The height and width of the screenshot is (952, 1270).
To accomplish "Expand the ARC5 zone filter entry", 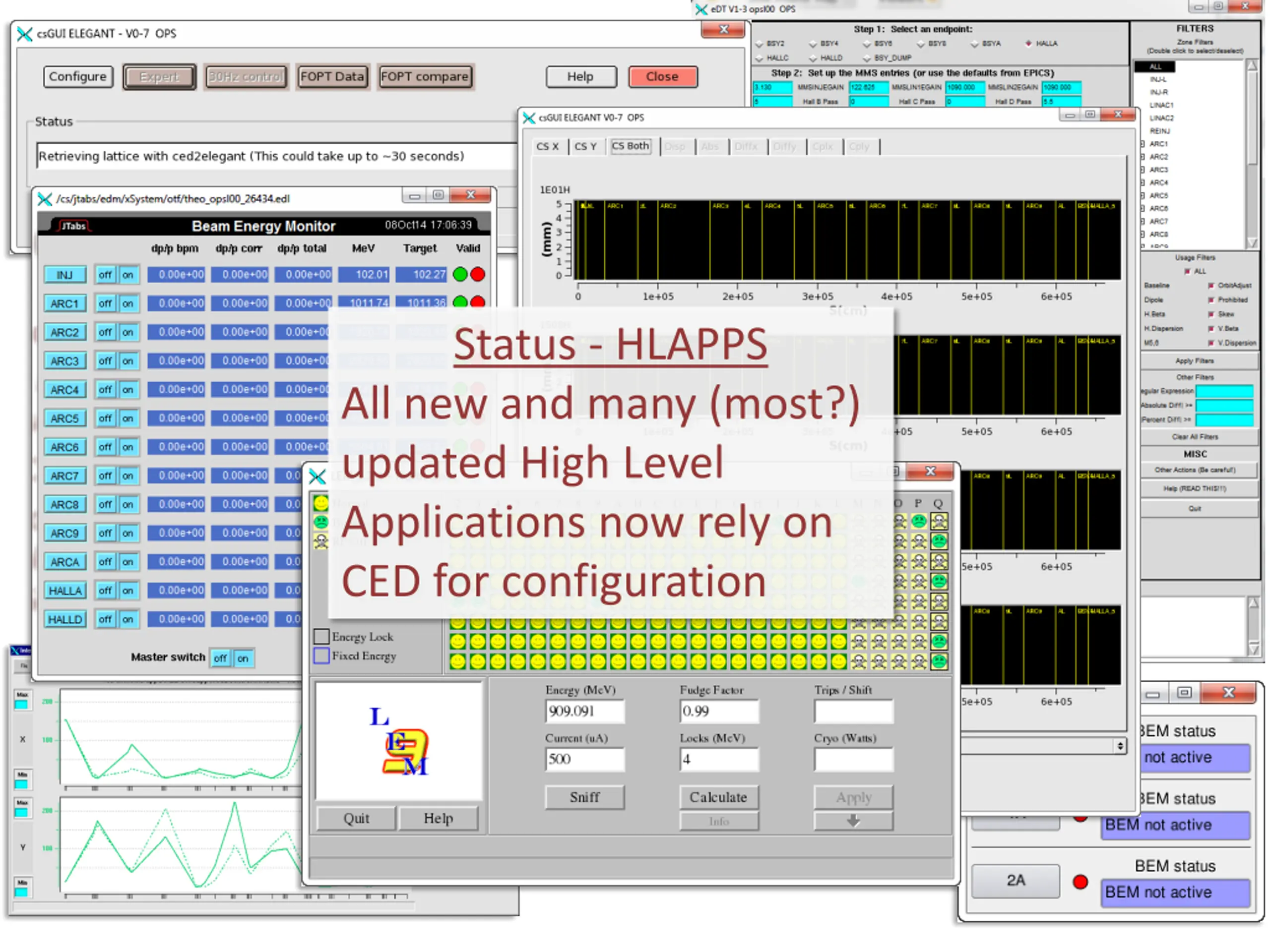I will pyautogui.click(x=1143, y=196).
